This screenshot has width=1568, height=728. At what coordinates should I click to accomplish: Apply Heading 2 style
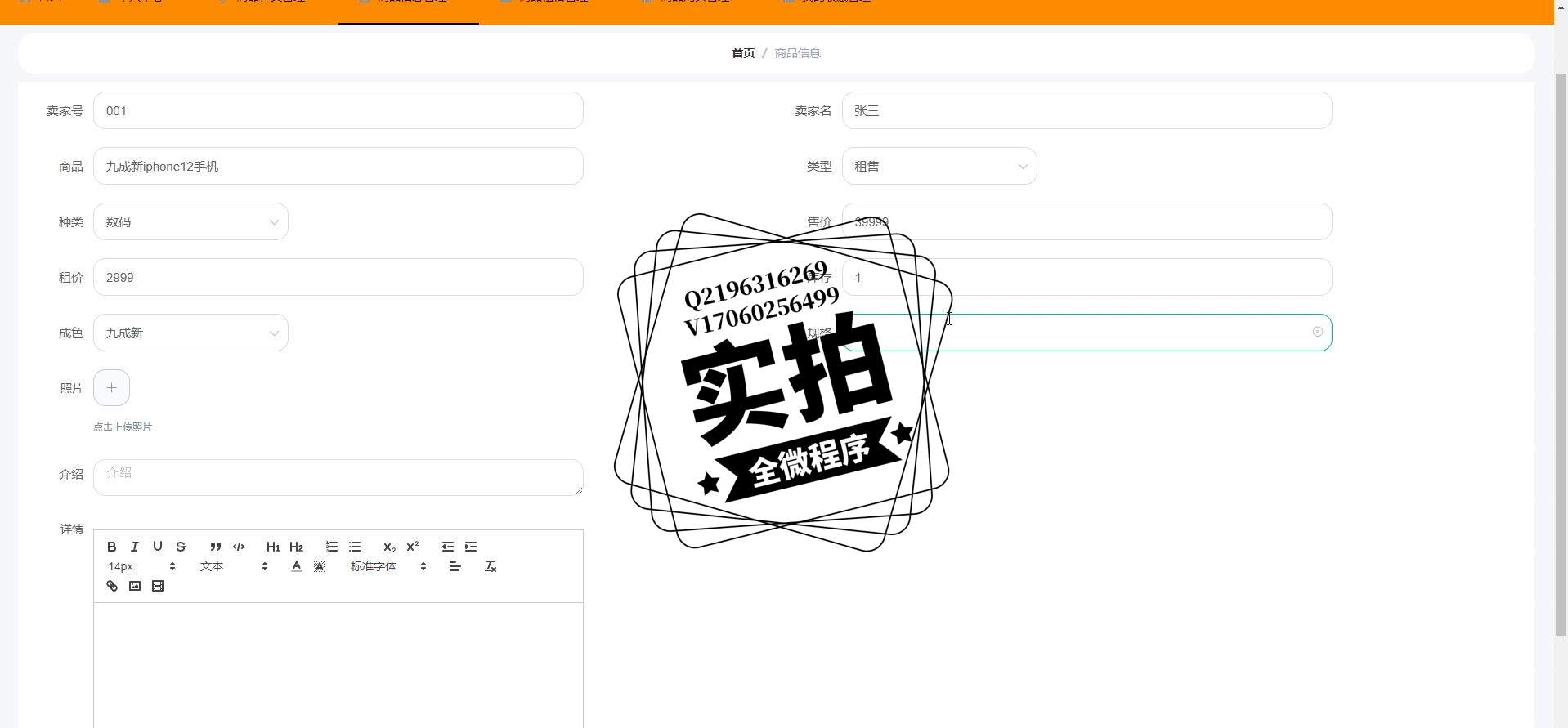(296, 547)
